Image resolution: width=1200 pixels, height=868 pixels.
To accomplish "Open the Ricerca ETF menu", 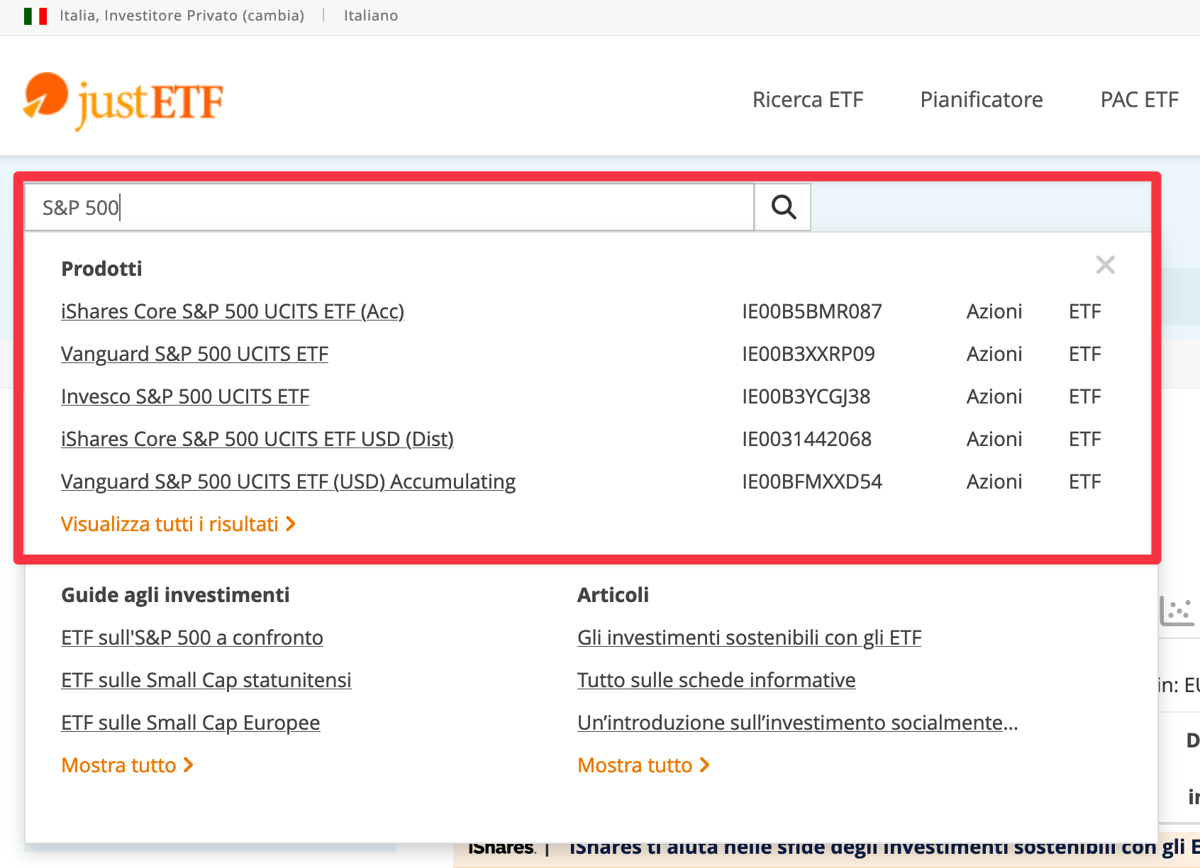I will pyautogui.click(x=807, y=99).
